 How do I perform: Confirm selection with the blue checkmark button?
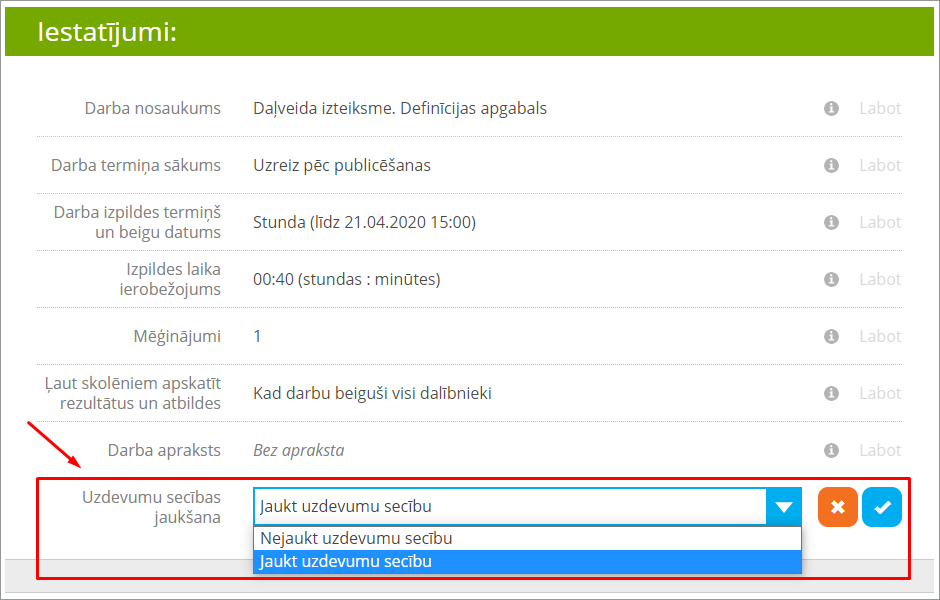pyautogui.click(x=882, y=507)
